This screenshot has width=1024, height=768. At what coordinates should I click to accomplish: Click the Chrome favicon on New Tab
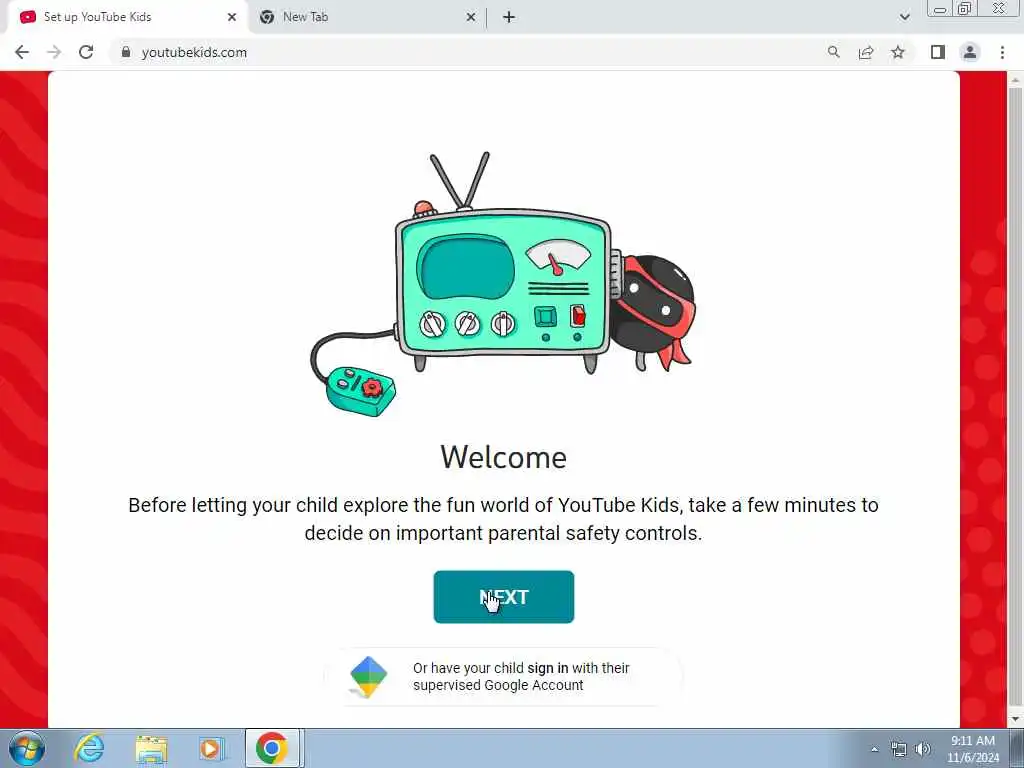click(266, 17)
